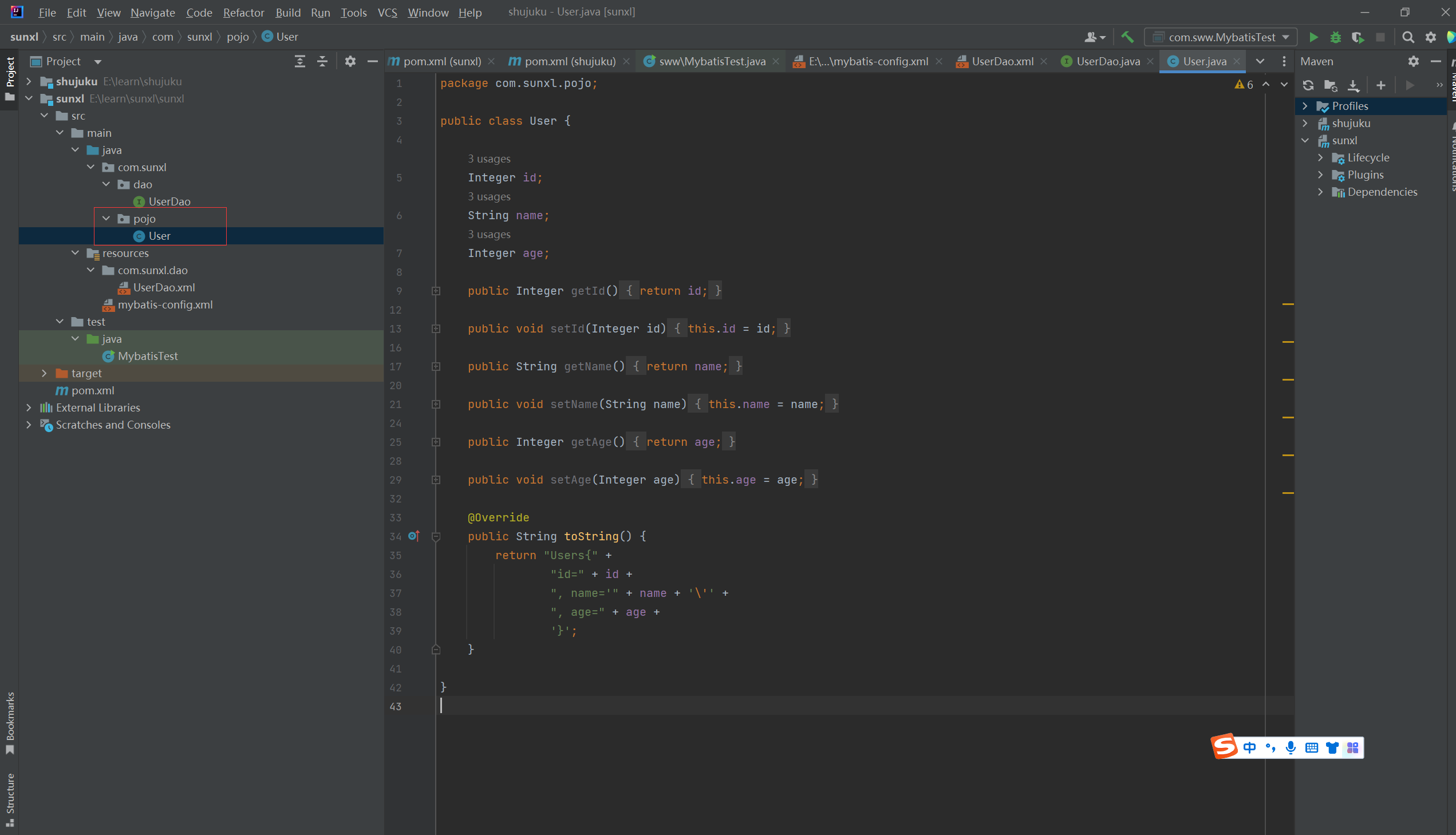Open Project panel options gear
This screenshot has height=835, width=1456.
pos(350,61)
